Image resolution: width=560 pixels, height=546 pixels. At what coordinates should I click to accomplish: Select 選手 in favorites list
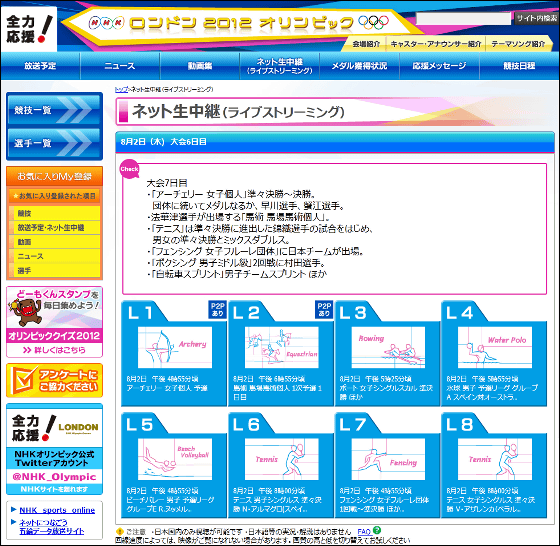[54, 270]
